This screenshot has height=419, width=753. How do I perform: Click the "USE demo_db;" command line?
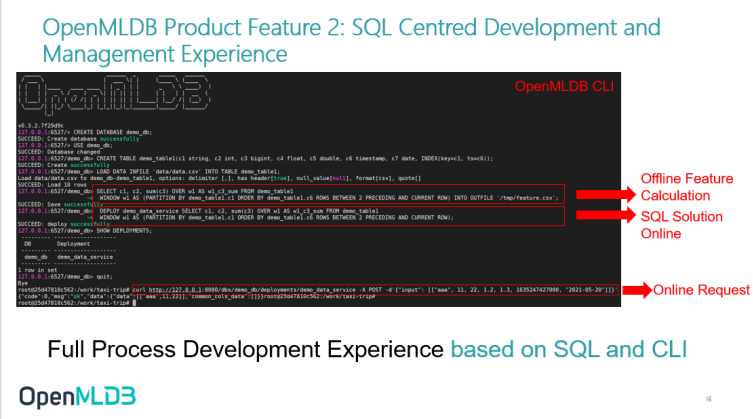click(x=65, y=145)
